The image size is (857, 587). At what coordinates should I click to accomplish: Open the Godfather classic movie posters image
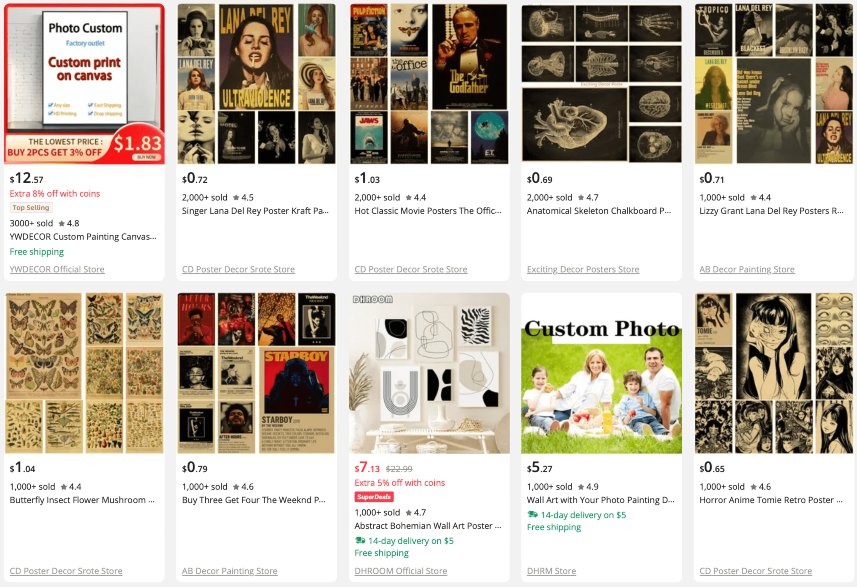coord(429,84)
